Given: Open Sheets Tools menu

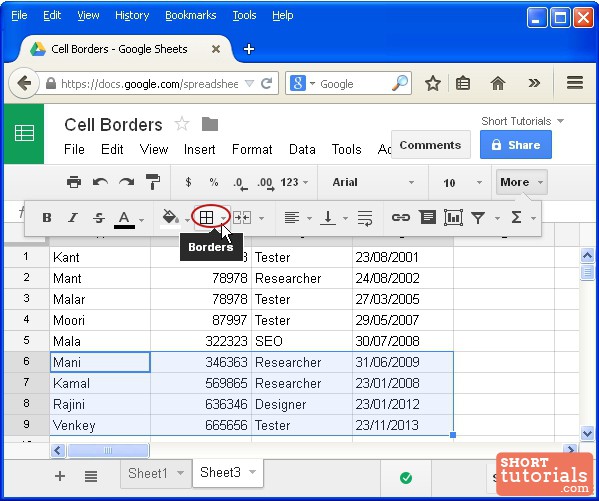Looking at the screenshot, I should tap(346, 149).
